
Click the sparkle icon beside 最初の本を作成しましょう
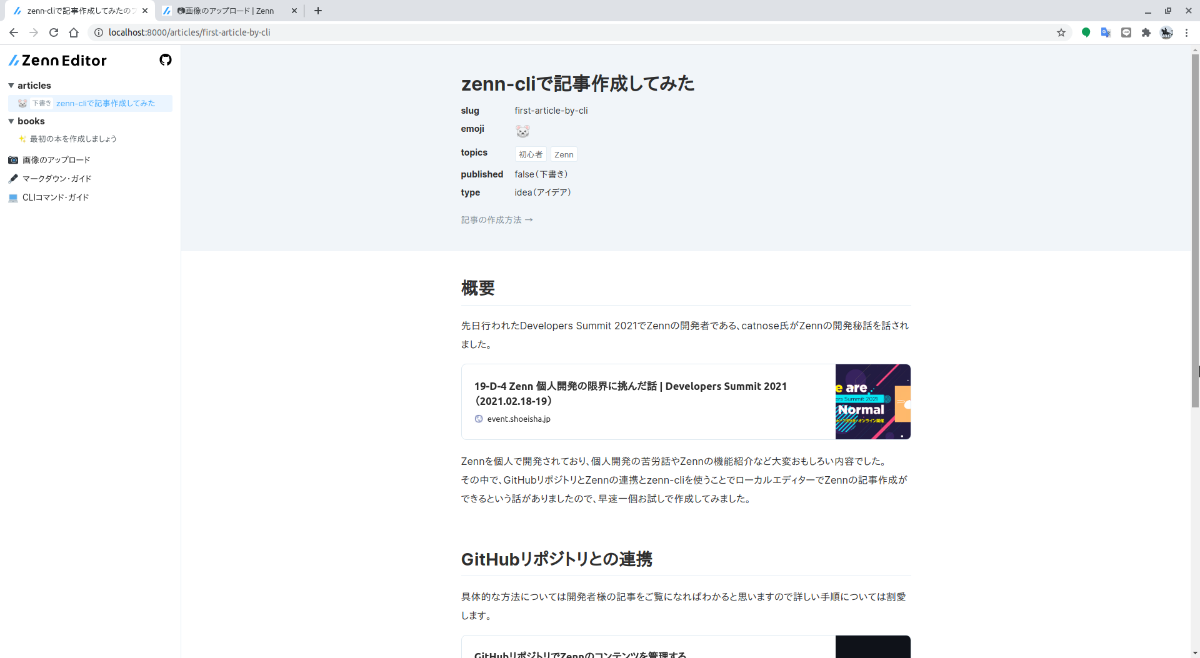pos(22,139)
